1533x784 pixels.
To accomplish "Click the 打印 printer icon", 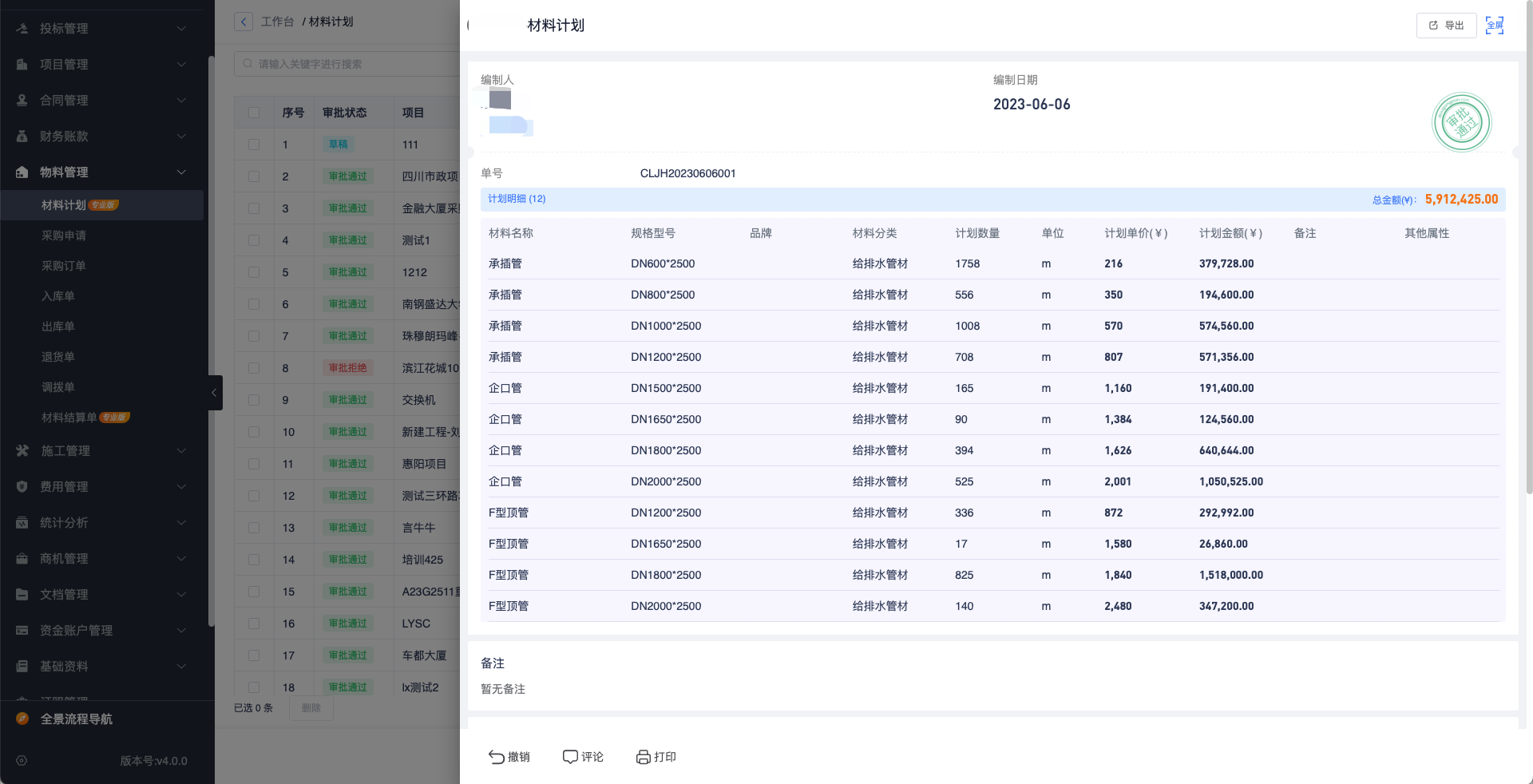I will coord(644,756).
